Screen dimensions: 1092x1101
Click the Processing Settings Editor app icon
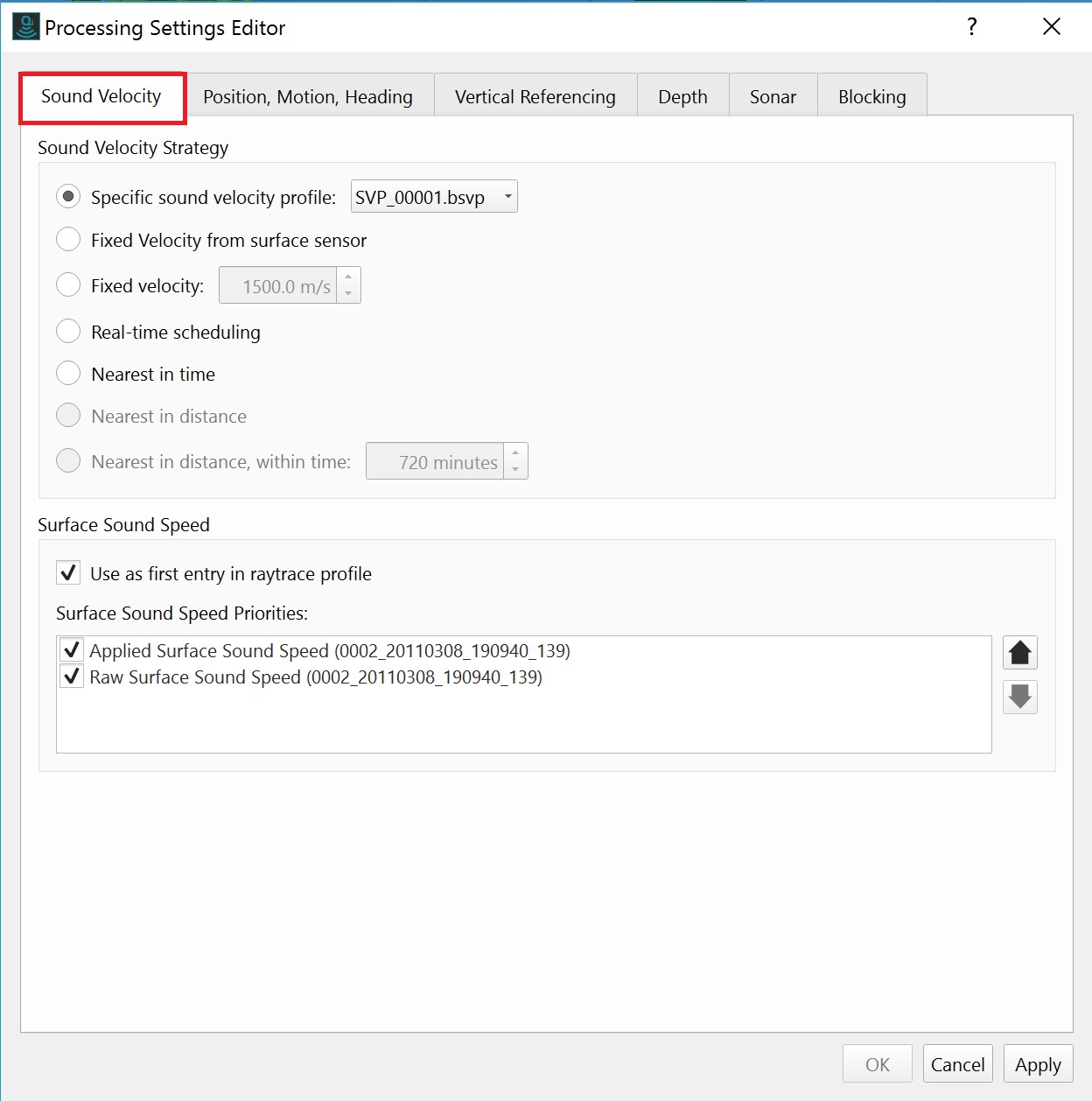(25, 27)
